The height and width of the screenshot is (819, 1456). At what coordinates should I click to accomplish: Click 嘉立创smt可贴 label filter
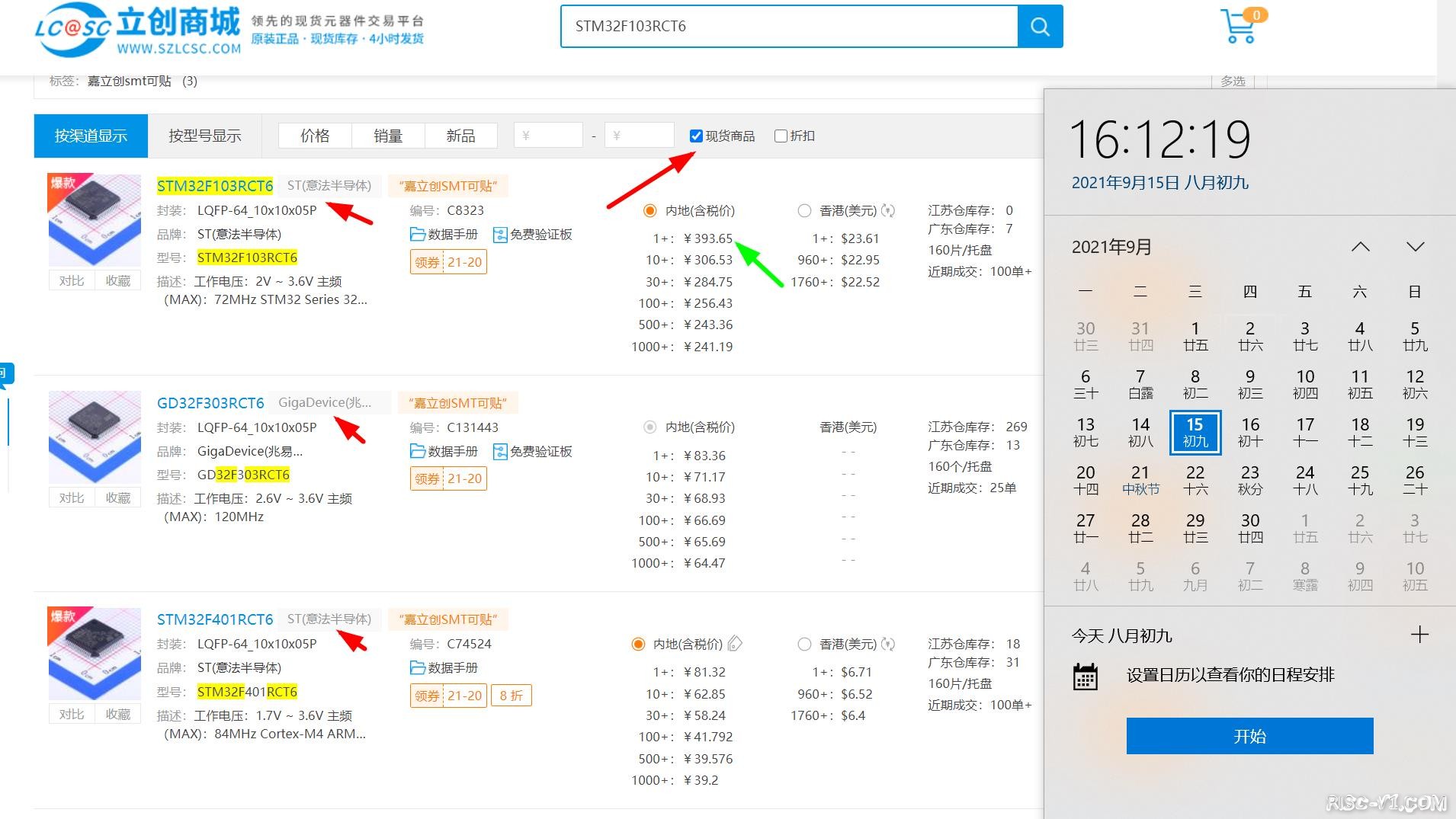pyautogui.click(x=129, y=81)
